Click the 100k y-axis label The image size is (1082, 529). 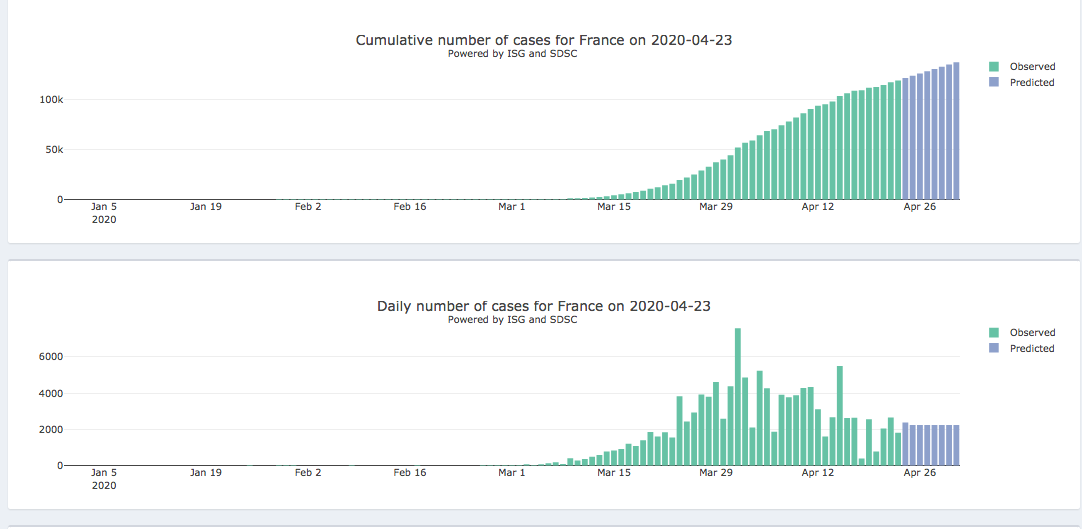click(x=52, y=100)
